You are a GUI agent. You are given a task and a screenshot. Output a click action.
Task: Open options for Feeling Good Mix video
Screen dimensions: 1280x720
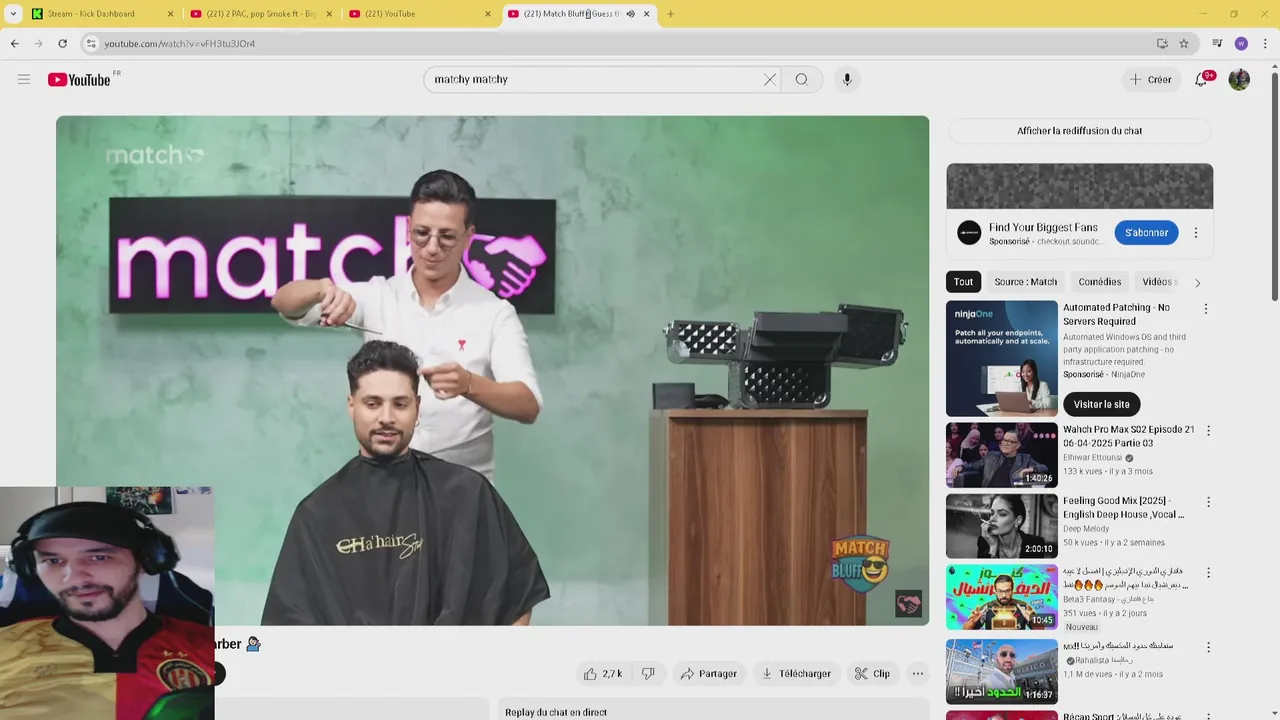click(1208, 502)
